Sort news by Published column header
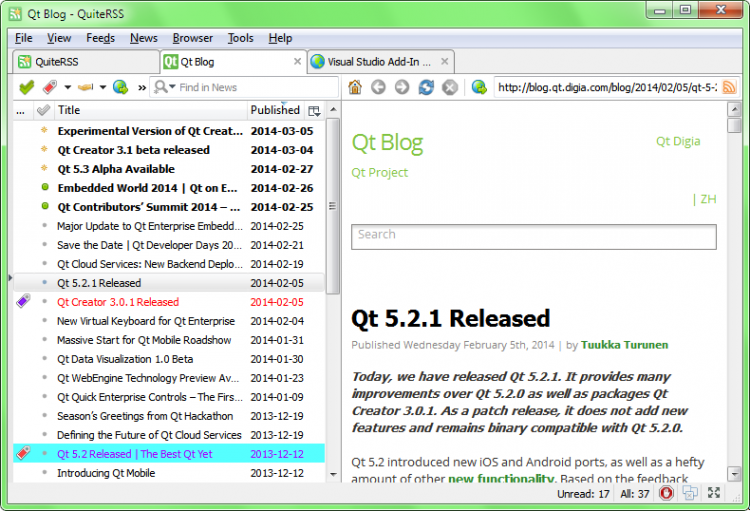The height and width of the screenshot is (511, 750). click(x=275, y=110)
